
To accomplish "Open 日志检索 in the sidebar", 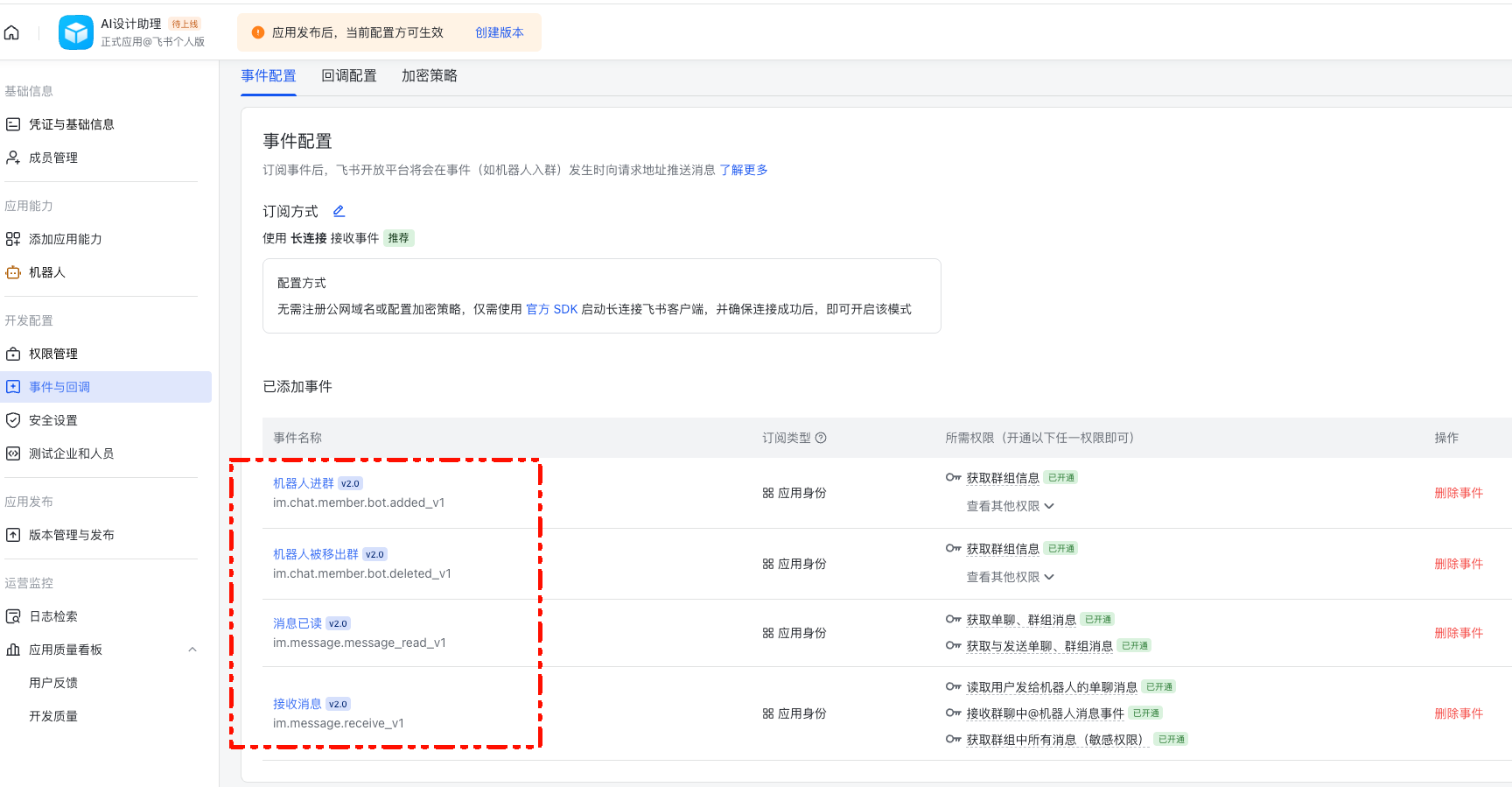I will coord(53,616).
